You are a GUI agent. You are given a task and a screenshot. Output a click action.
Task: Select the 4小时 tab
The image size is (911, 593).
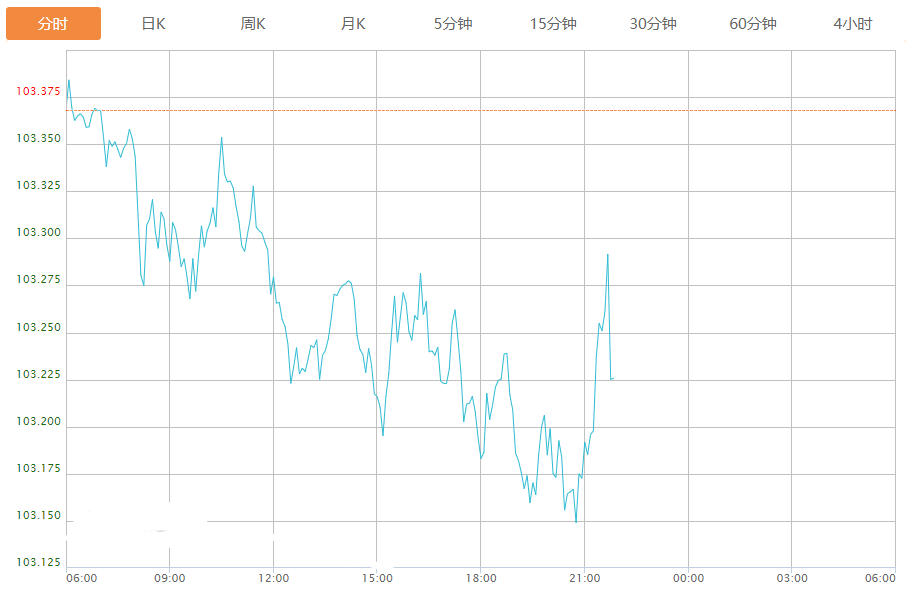[852, 24]
